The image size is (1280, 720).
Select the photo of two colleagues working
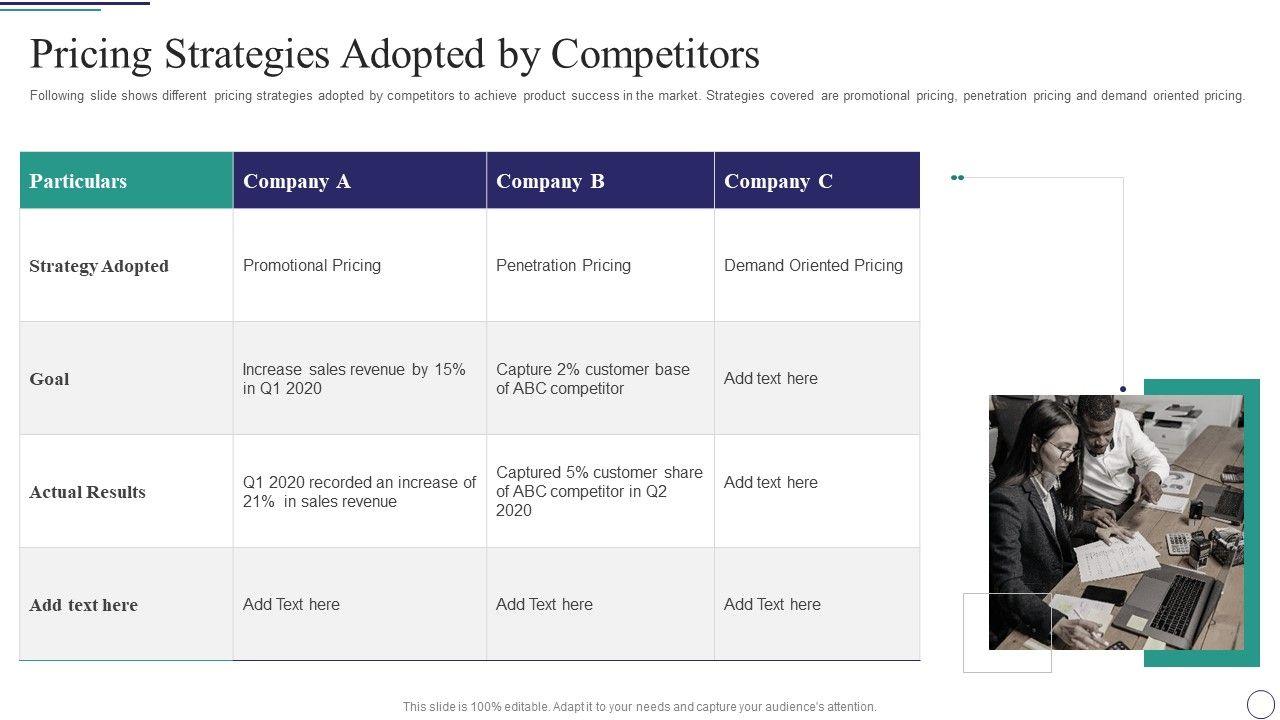1116,522
